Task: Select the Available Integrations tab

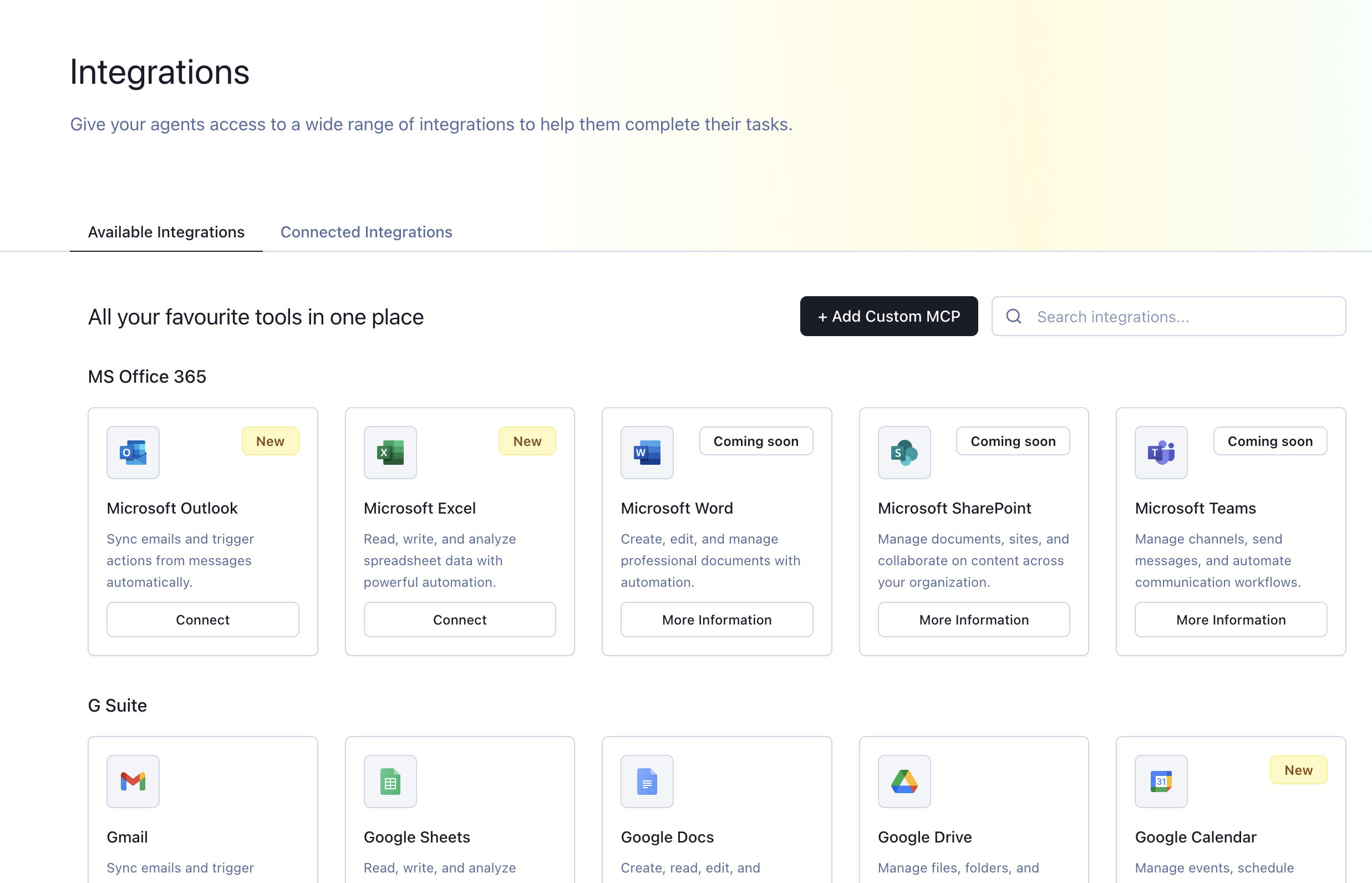Action: [166, 232]
